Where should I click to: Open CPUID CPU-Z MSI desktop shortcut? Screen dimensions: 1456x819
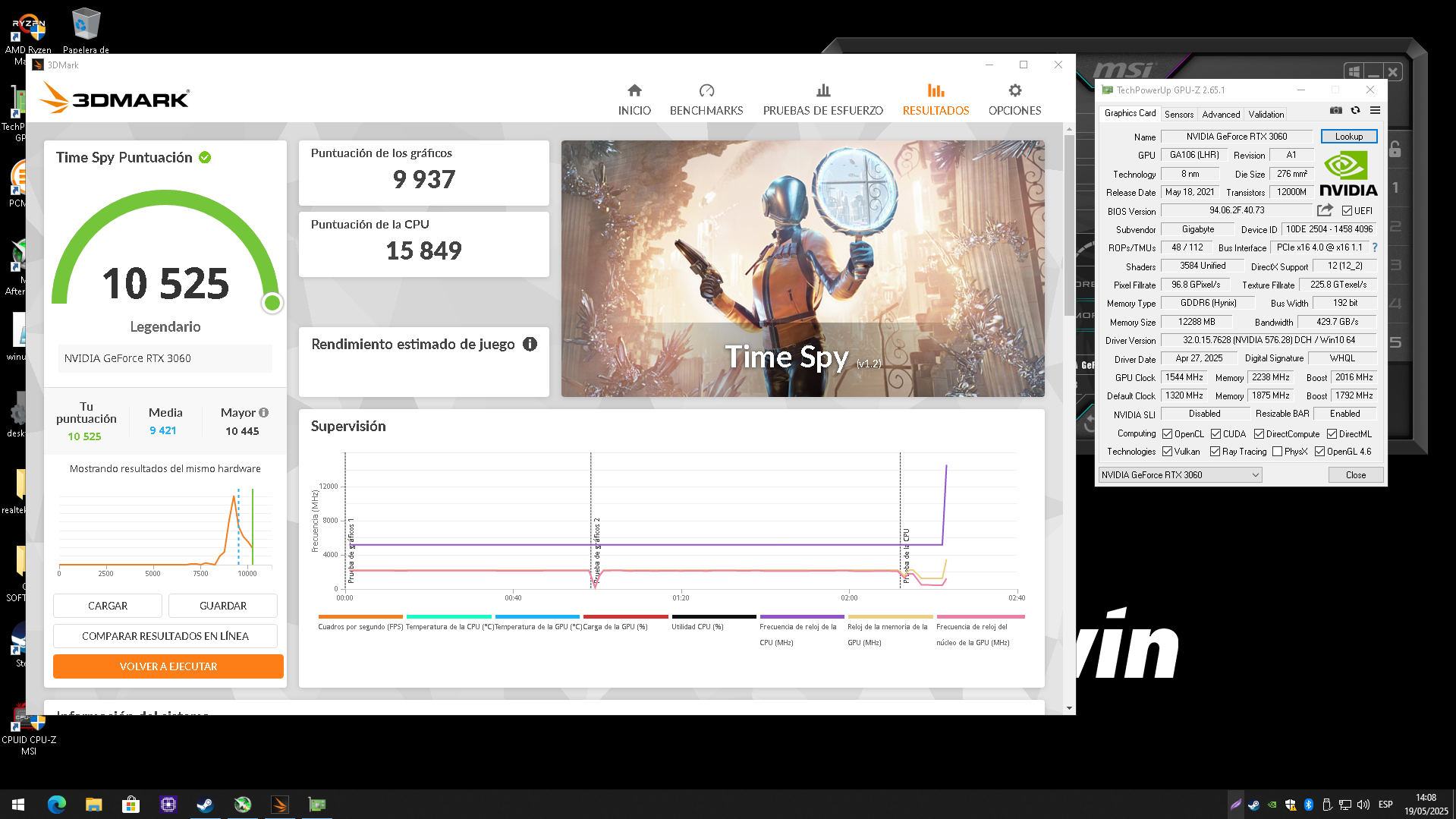[x=28, y=729]
